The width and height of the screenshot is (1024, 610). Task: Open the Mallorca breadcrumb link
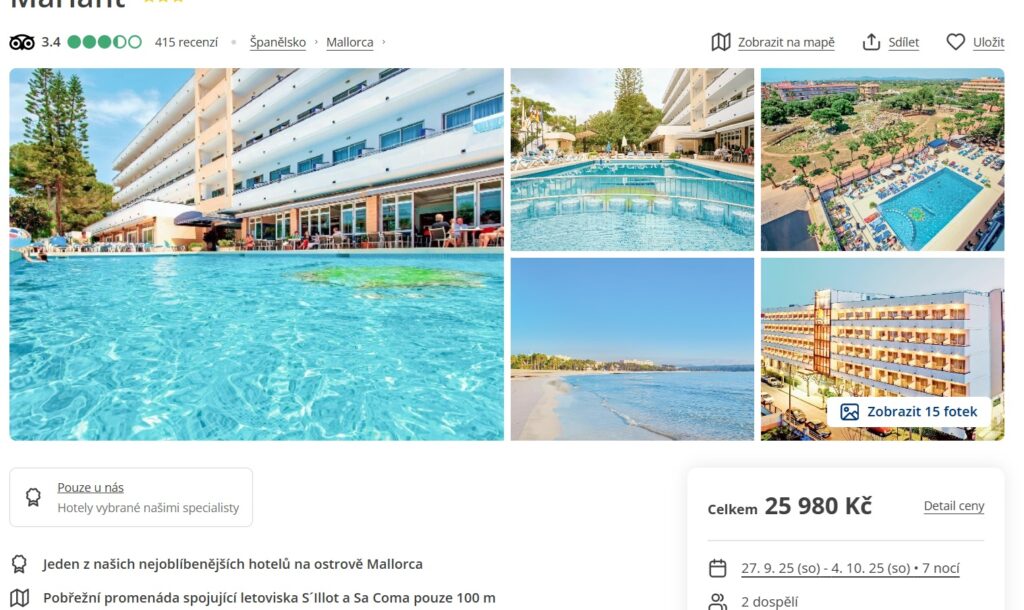coord(349,42)
